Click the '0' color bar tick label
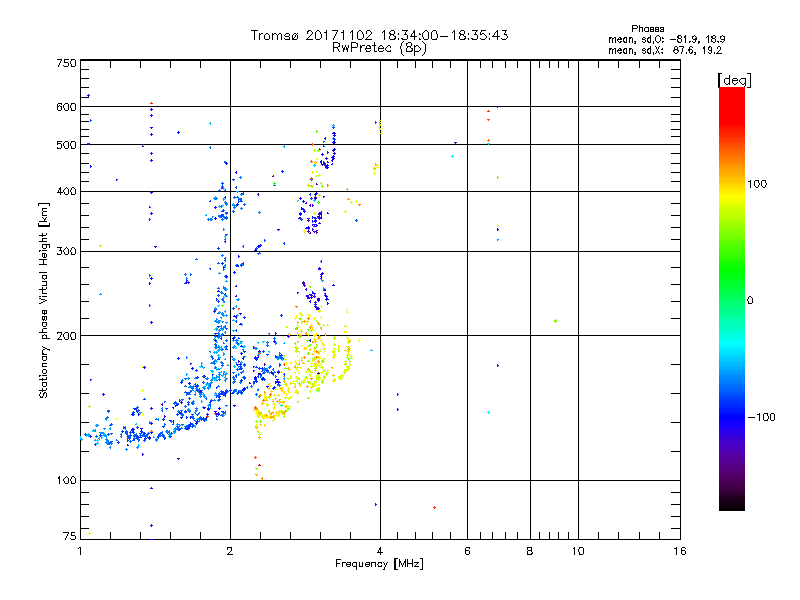Viewport: 800px width, 600px height. pos(749,301)
